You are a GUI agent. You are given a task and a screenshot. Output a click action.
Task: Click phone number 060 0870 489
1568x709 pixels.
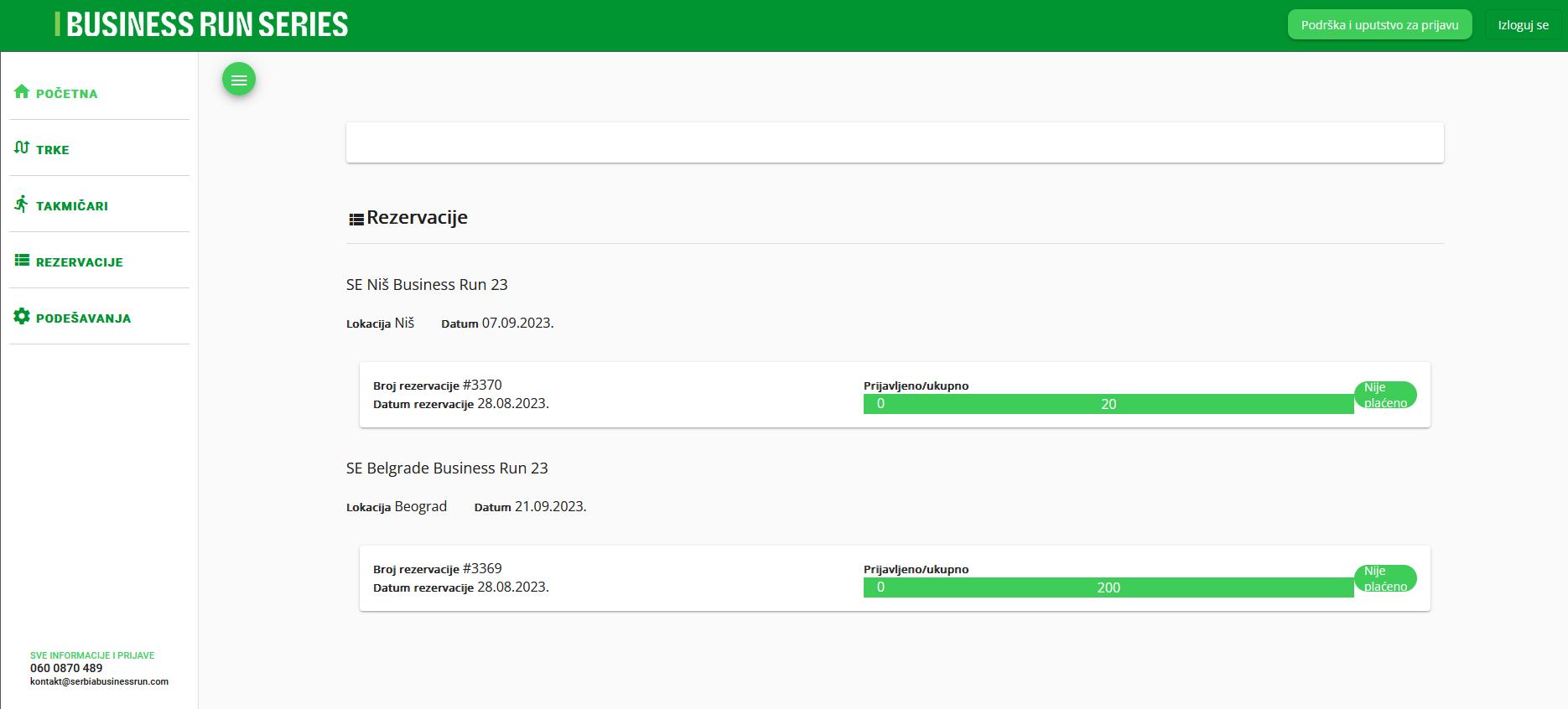(66, 668)
